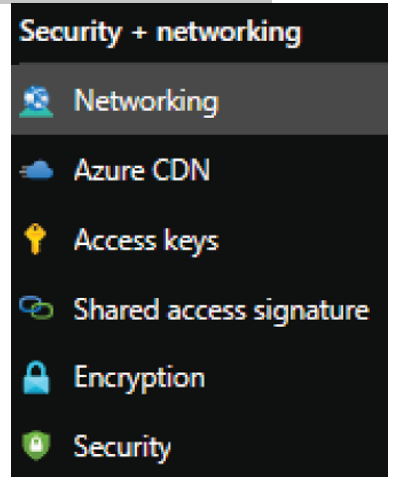Click the green shield Security icon
The width and height of the screenshot is (396, 481).
pos(36,445)
